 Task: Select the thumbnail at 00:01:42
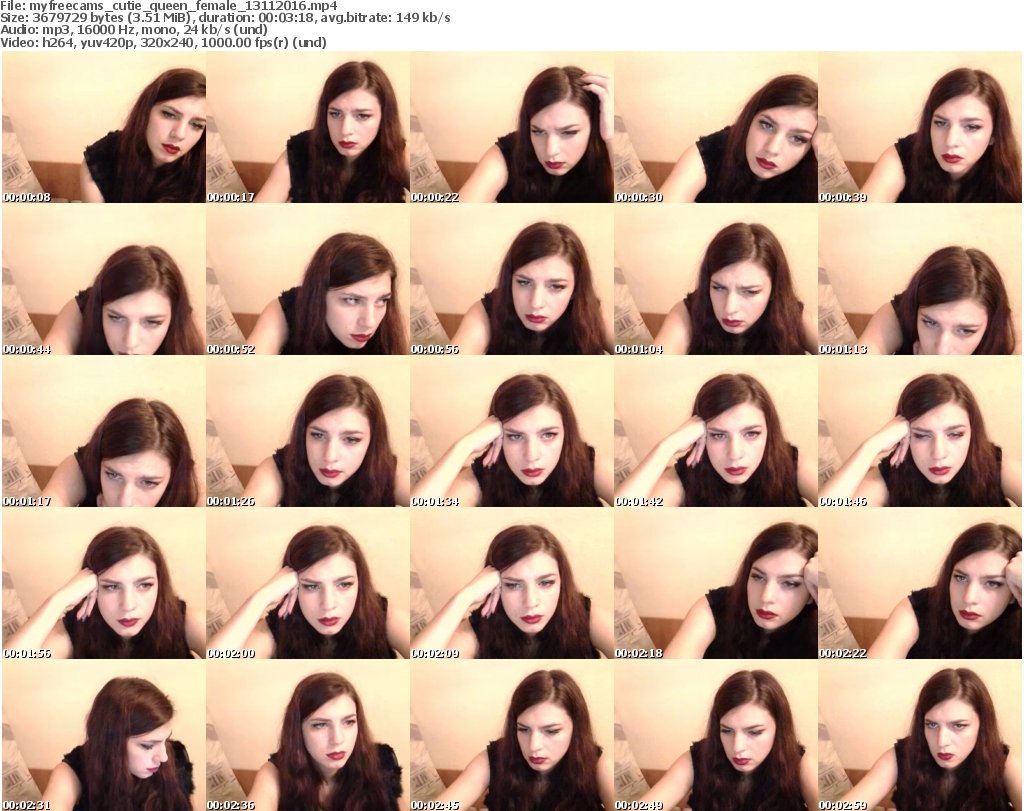716,432
